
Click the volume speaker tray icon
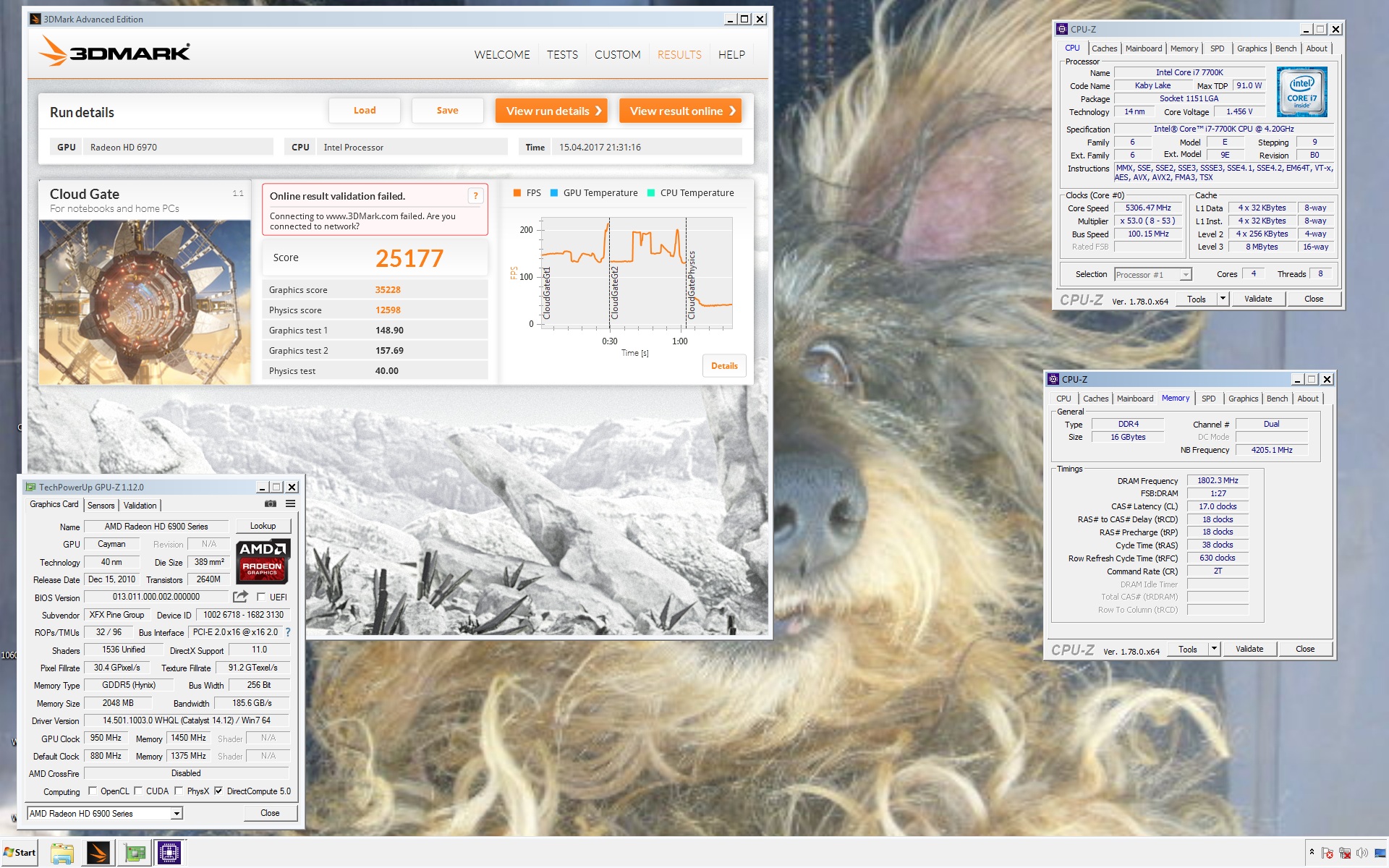pos(1362,853)
